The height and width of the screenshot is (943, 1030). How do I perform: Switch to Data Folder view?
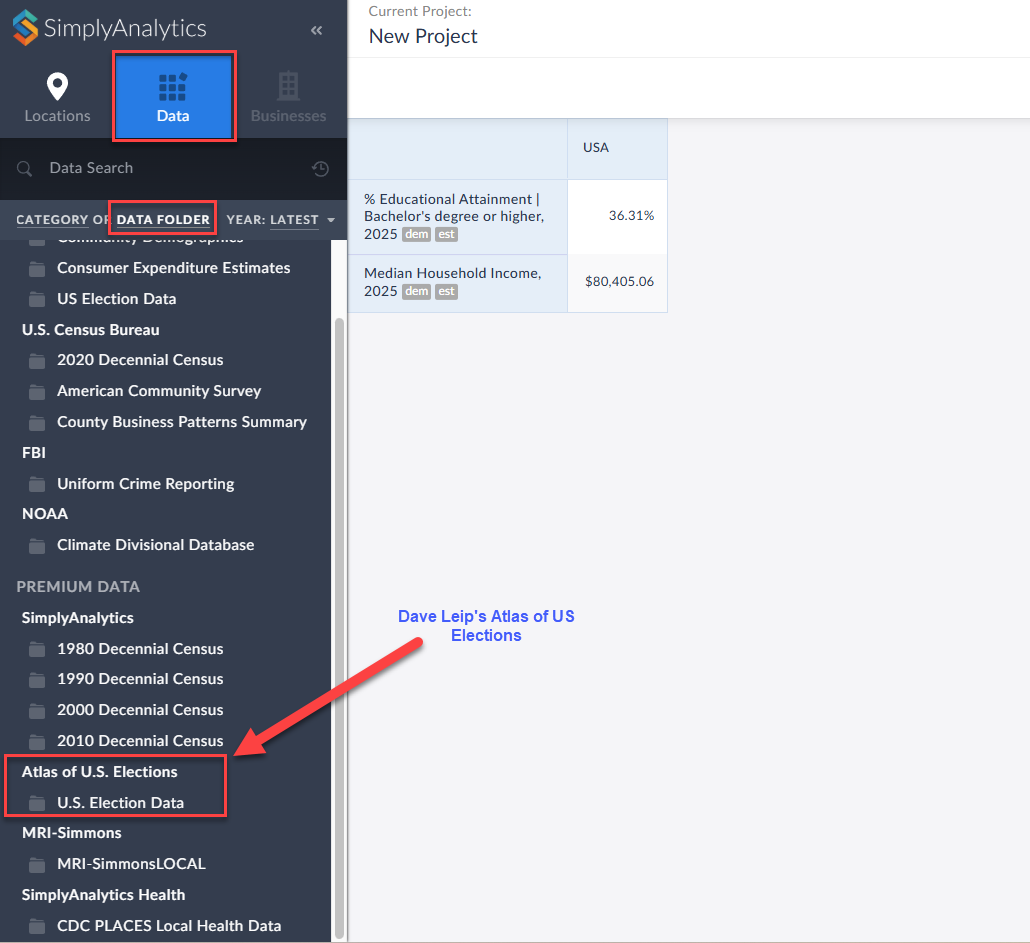coord(163,220)
